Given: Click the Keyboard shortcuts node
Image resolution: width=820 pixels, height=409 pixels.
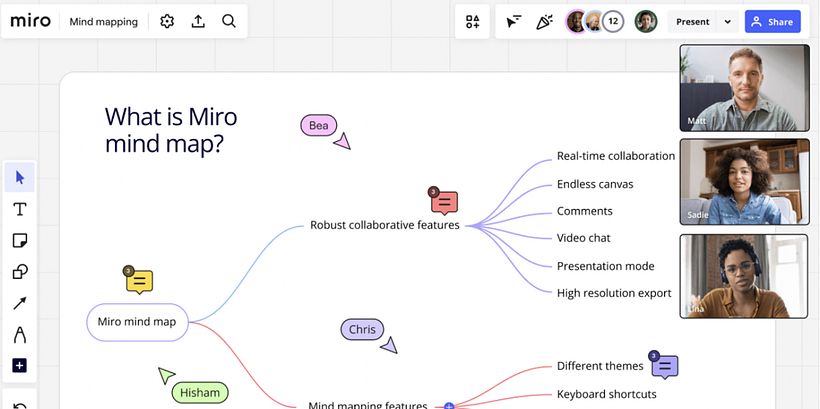Looking at the screenshot, I should [606, 394].
